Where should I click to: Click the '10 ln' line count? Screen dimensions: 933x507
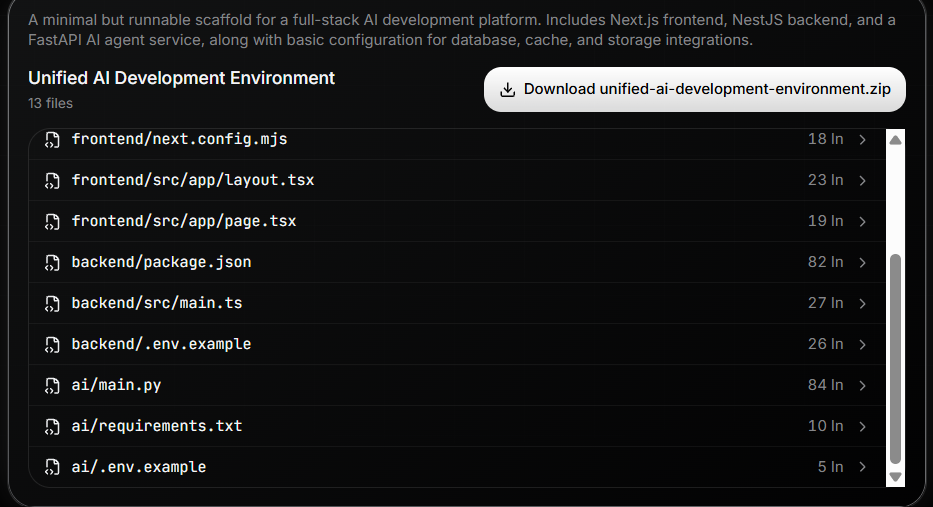pos(825,427)
